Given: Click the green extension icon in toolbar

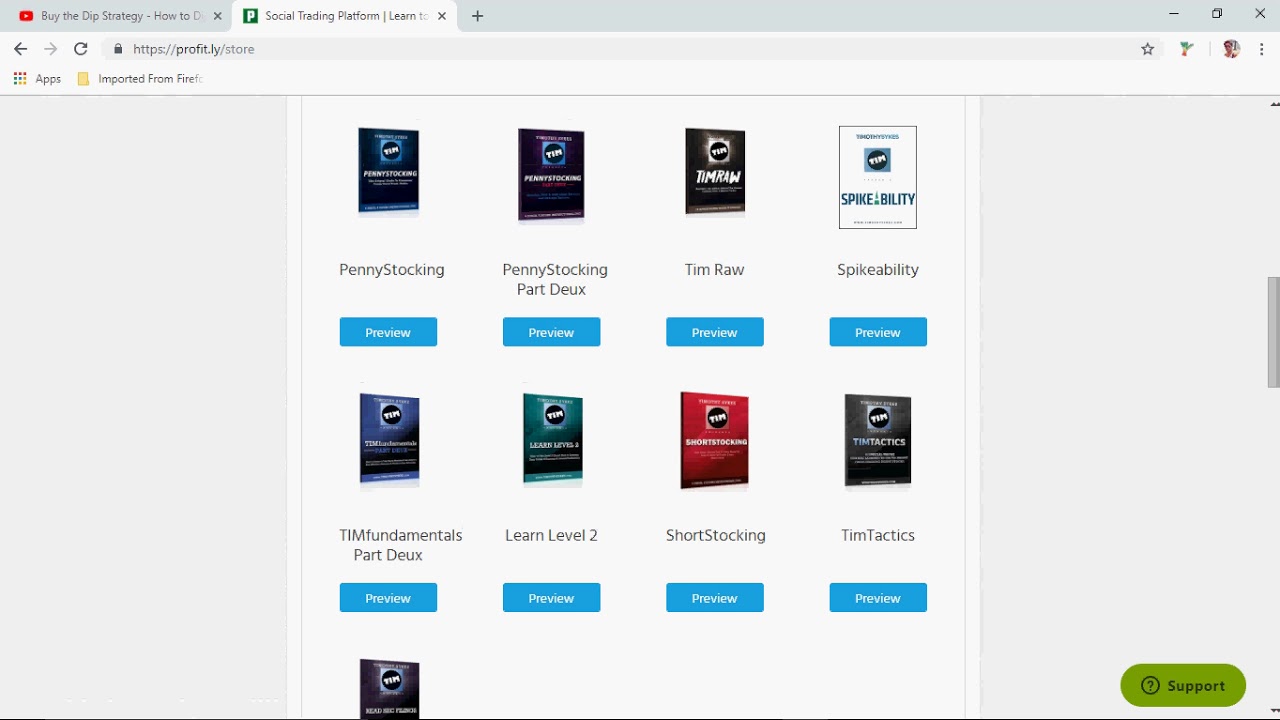Looking at the screenshot, I should pos(1186,49).
